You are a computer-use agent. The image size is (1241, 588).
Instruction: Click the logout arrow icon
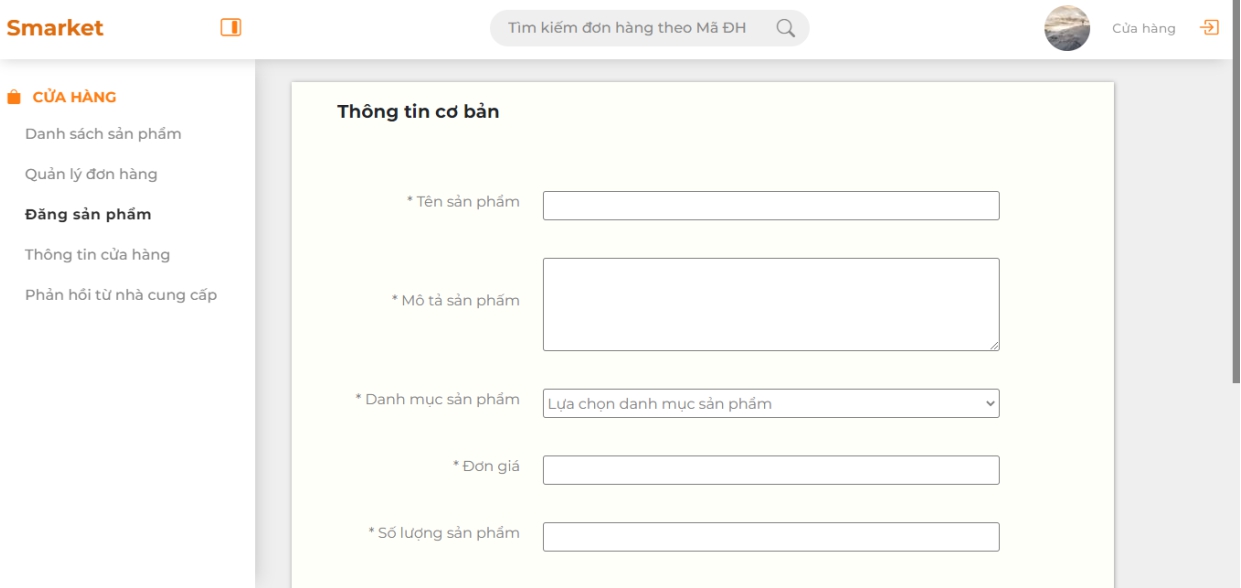tap(1210, 27)
